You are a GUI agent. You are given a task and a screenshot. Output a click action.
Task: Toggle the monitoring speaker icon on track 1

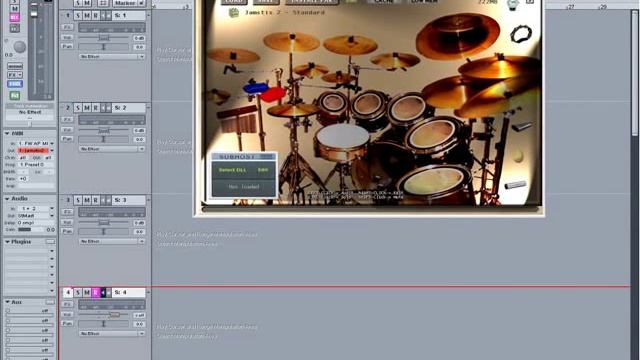[x=103, y=16]
